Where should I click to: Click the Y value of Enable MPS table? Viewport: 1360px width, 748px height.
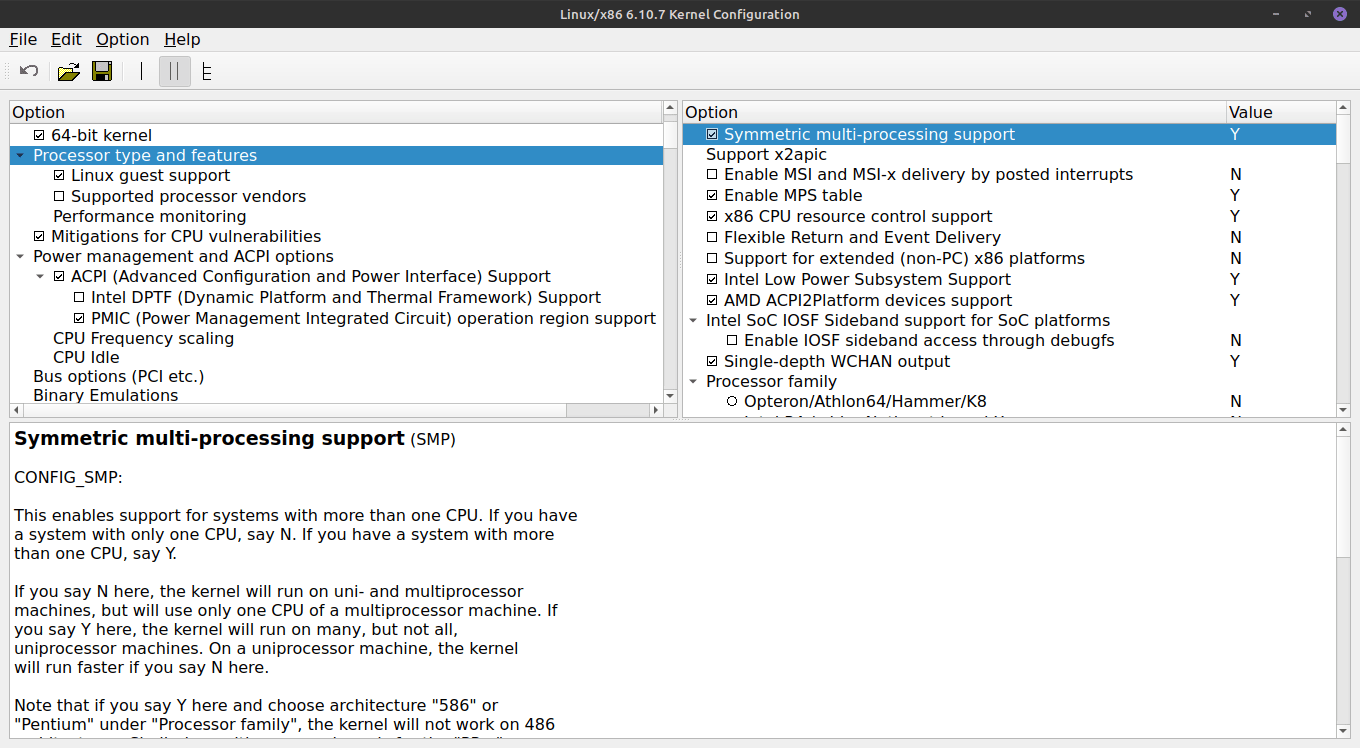1235,196
